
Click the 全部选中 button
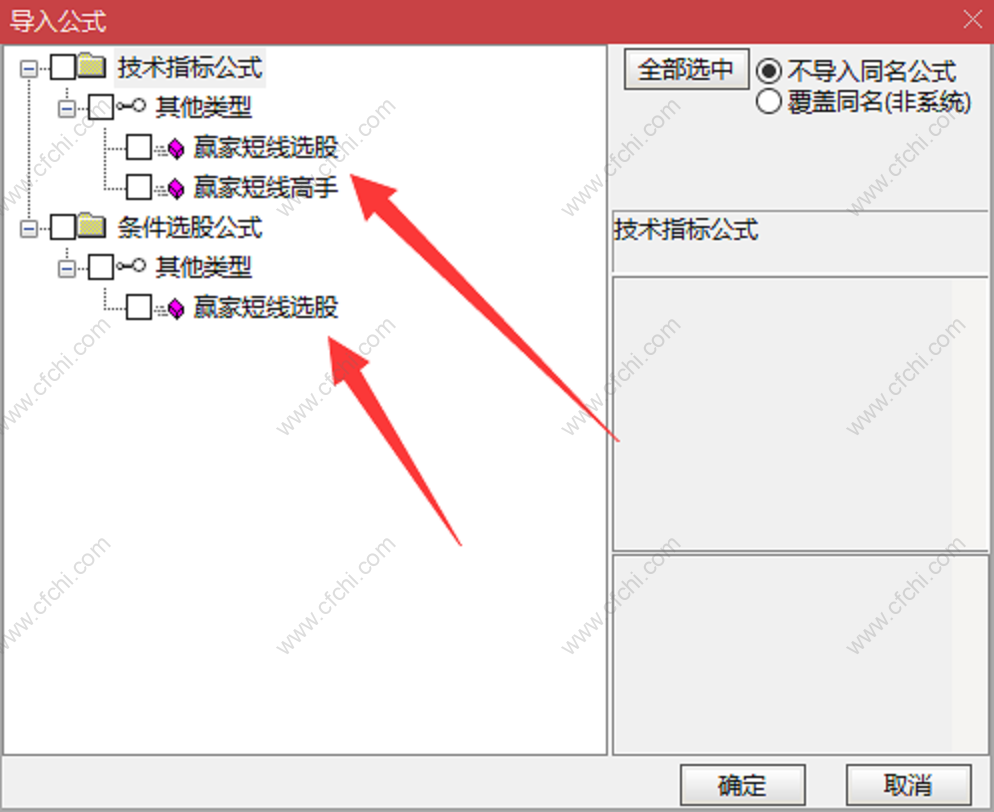686,69
